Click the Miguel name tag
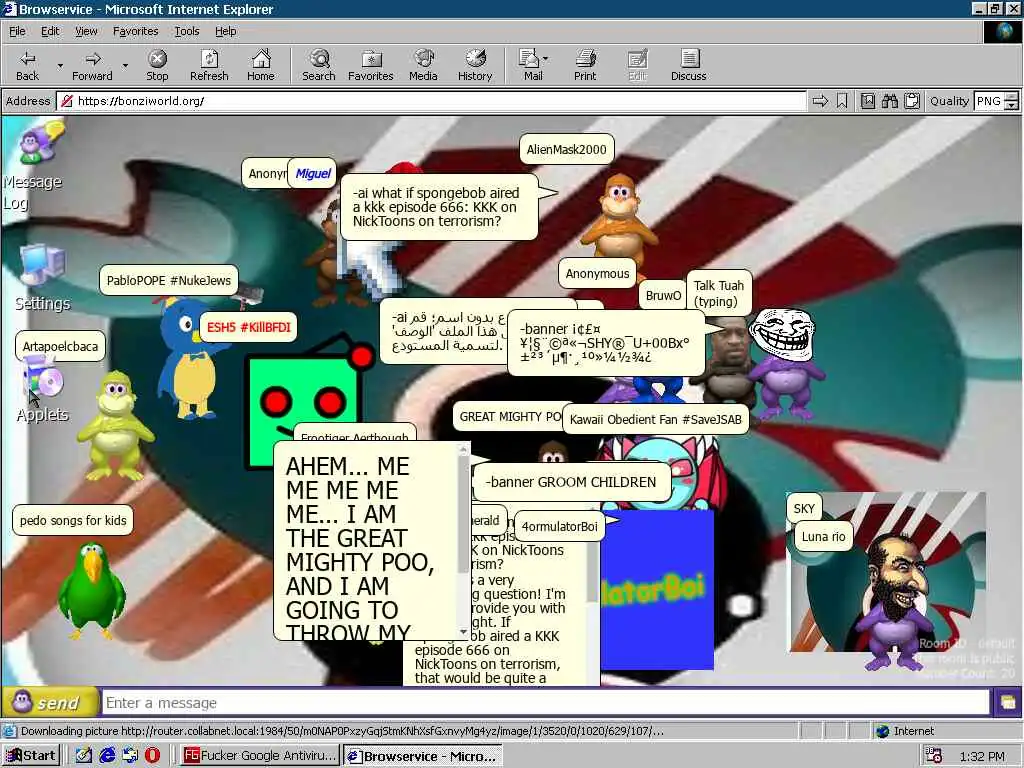This screenshot has height=768, width=1024. coord(313,173)
